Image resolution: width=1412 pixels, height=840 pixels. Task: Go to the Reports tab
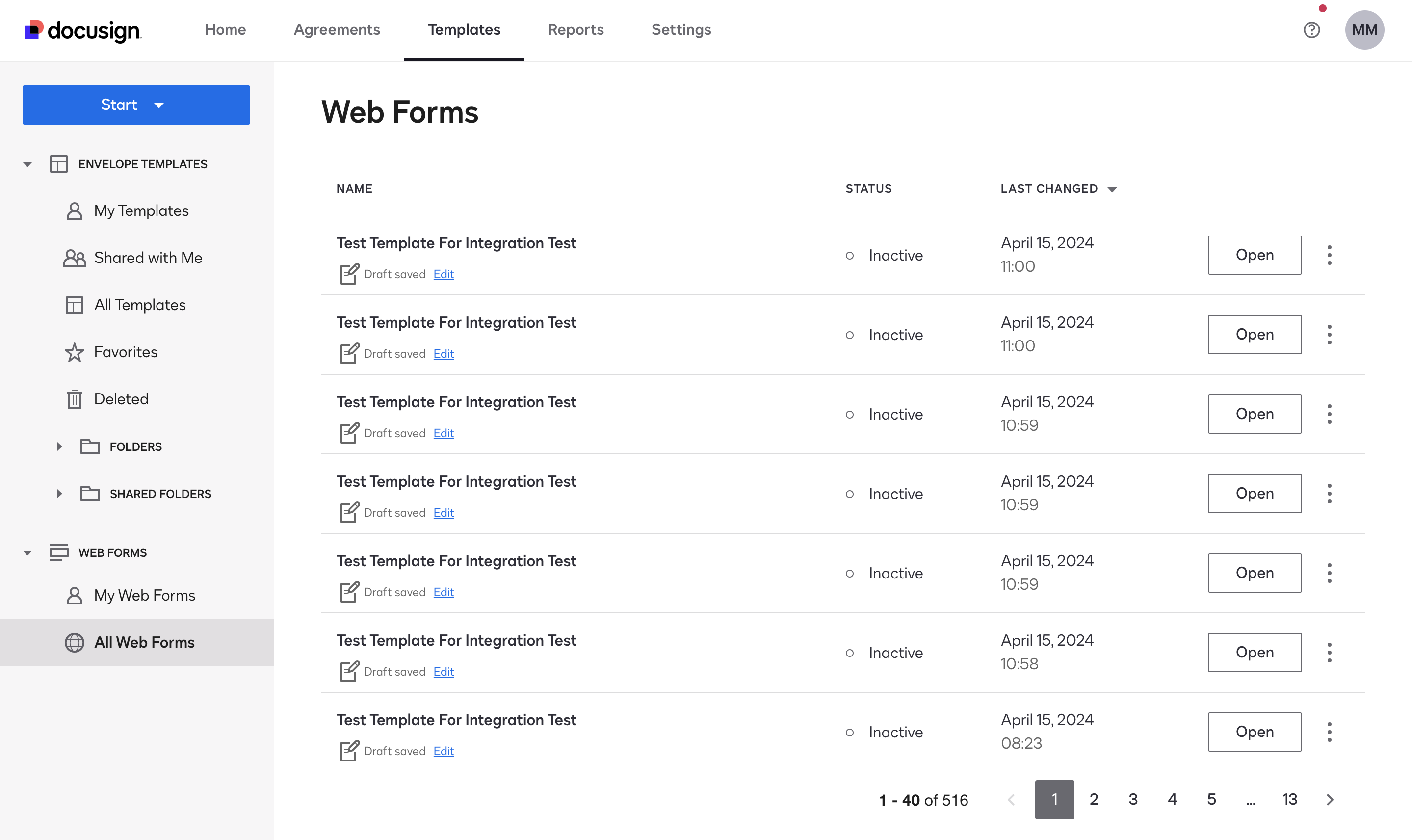pyautogui.click(x=575, y=29)
